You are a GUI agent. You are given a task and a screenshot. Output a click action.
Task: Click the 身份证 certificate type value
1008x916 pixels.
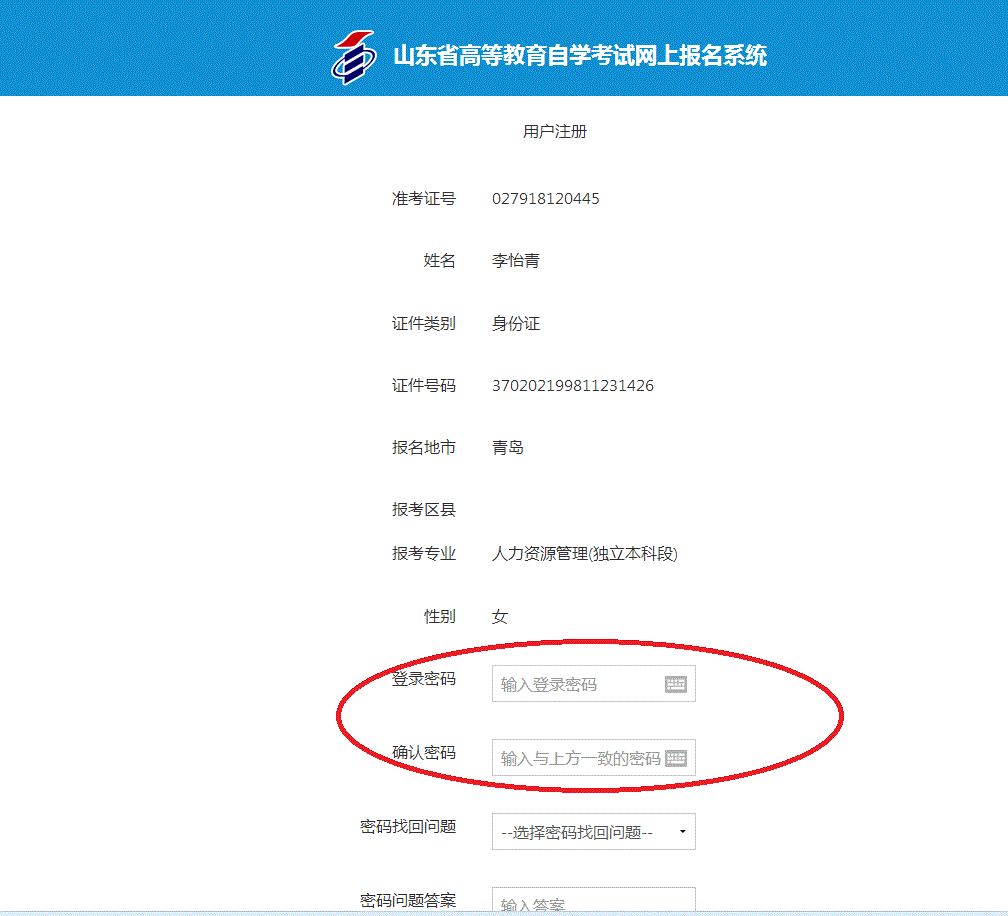click(515, 324)
